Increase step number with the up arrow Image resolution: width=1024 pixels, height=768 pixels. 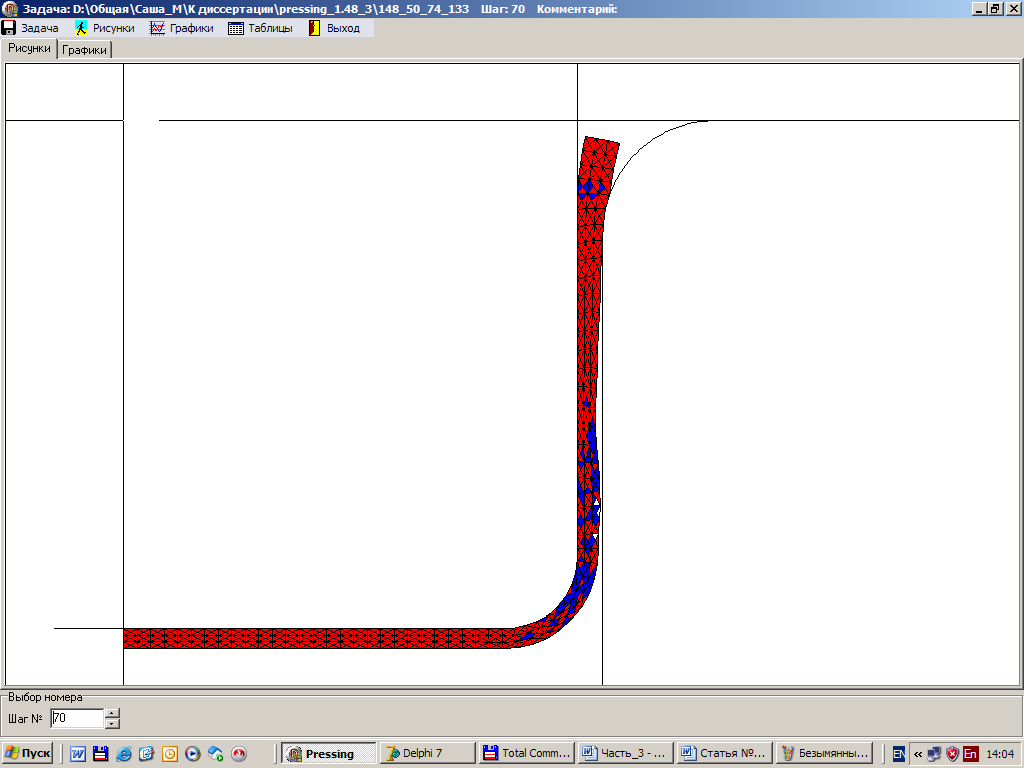click(112, 713)
